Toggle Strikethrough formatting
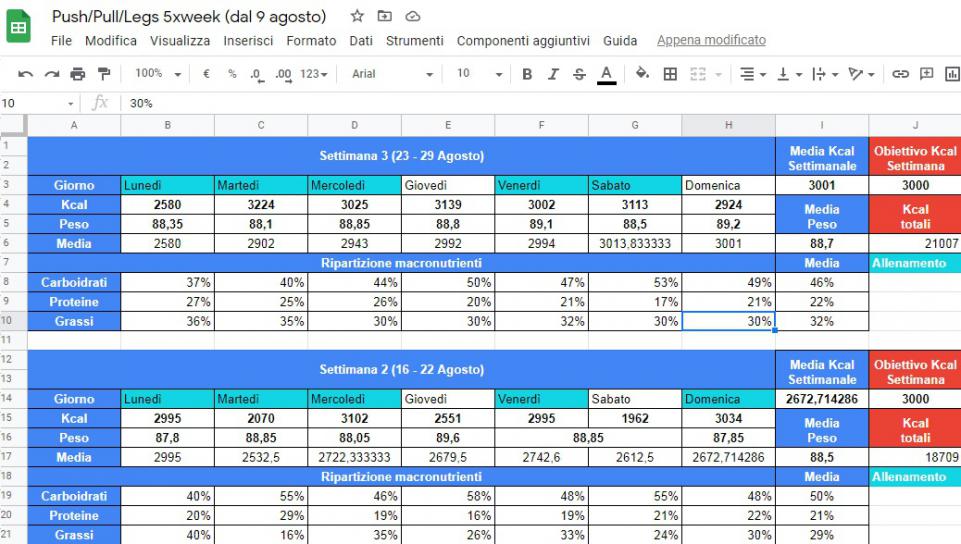 coord(579,74)
